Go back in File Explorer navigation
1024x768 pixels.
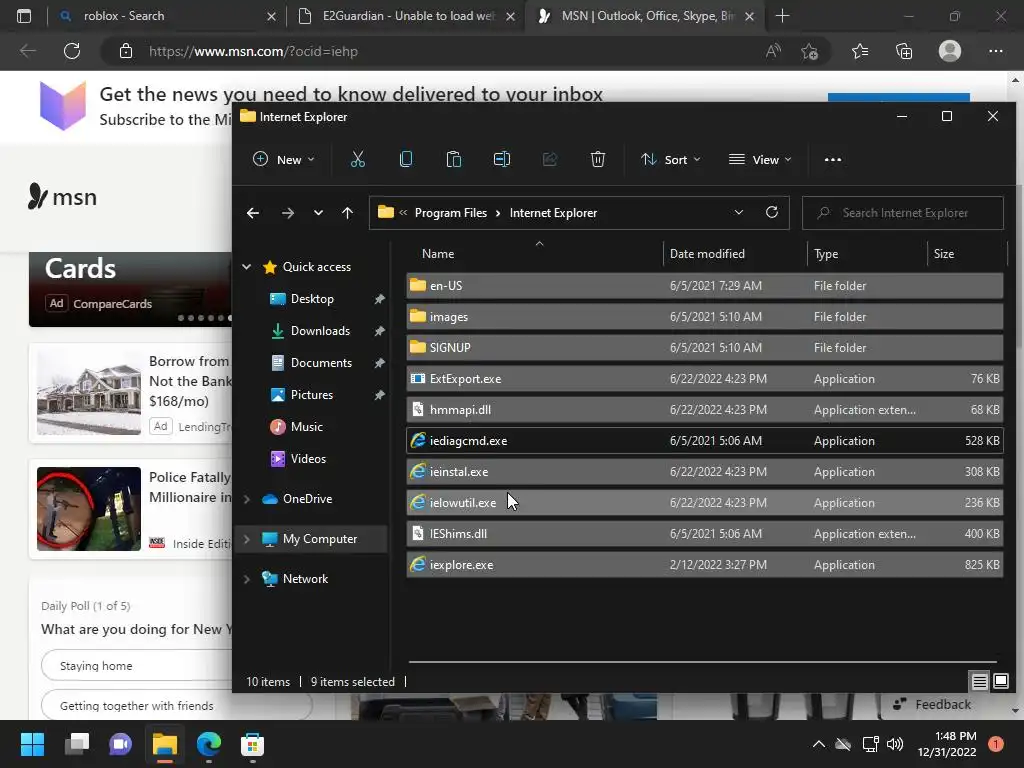[253, 213]
